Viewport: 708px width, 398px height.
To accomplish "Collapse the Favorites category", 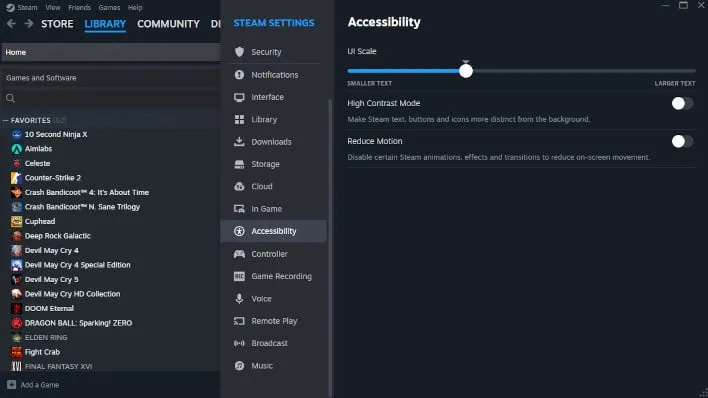I will click(5, 121).
